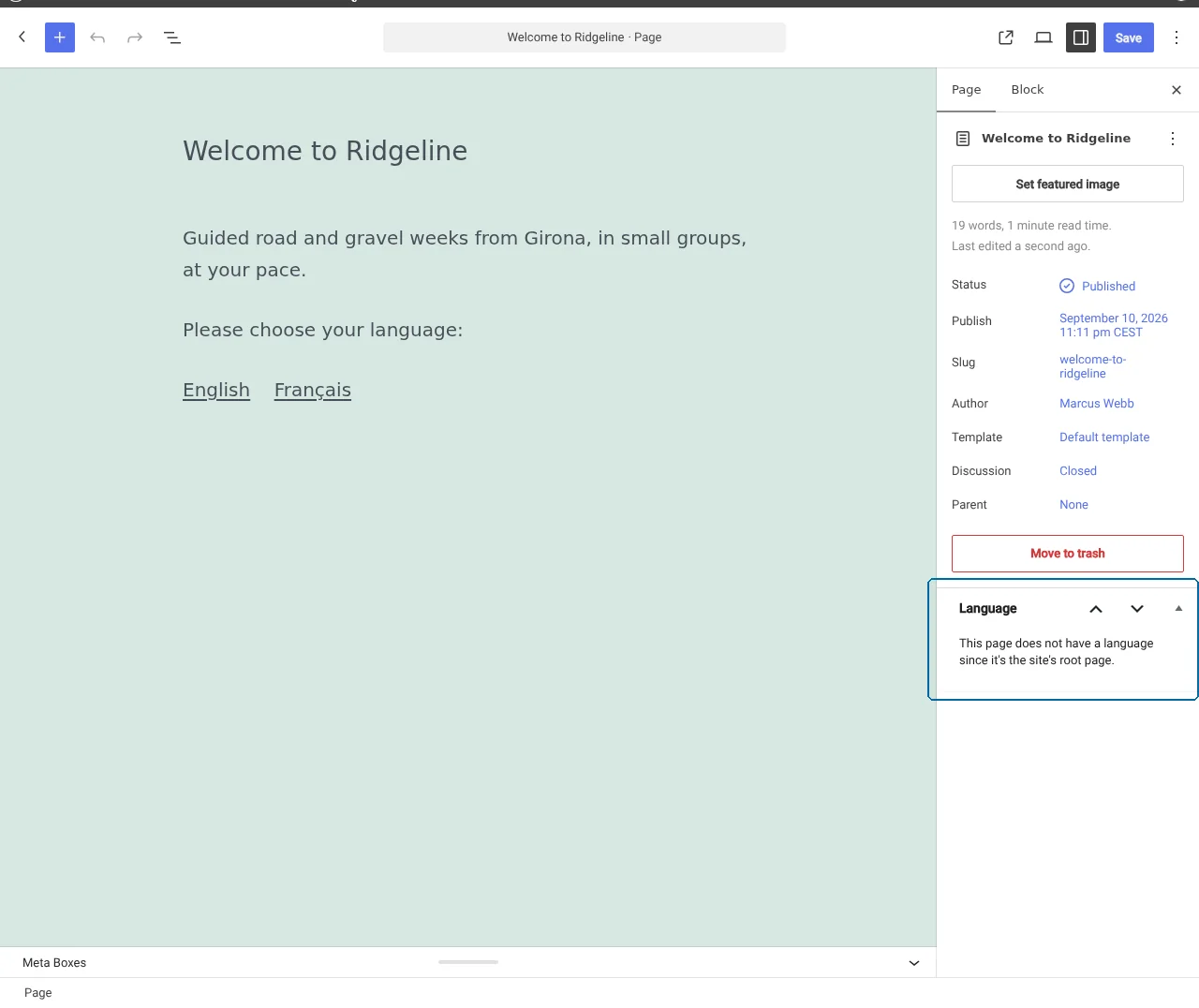The width and height of the screenshot is (1199, 1008).
Task: Save the page
Action: tap(1129, 37)
